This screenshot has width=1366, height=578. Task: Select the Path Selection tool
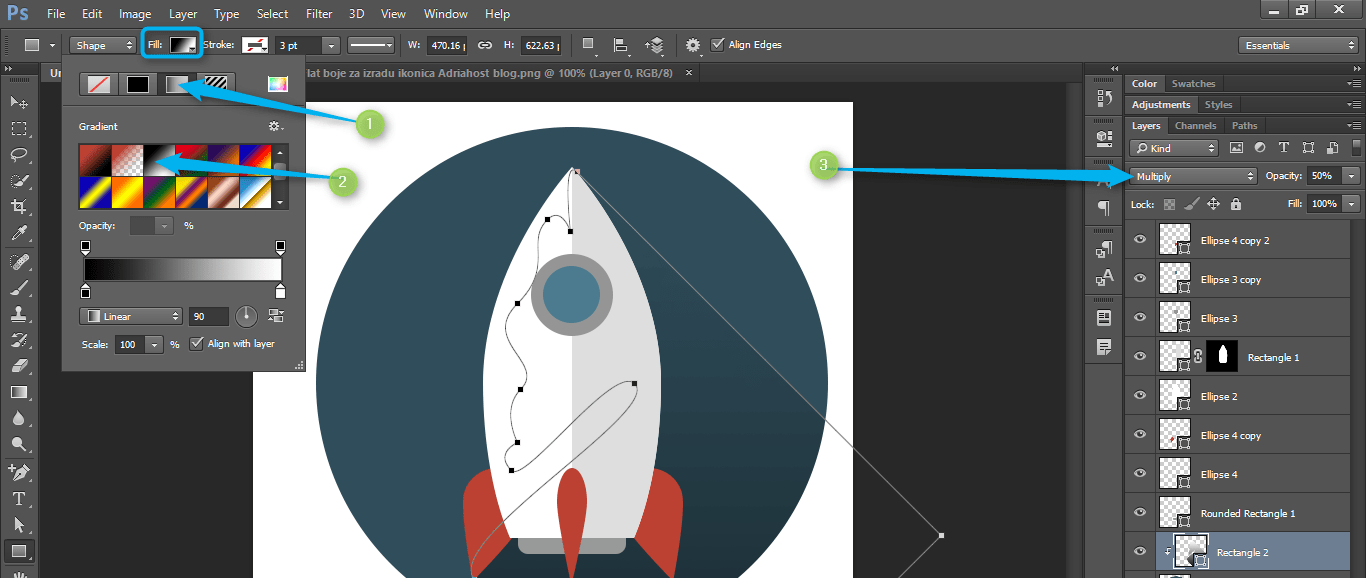(x=18, y=524)
